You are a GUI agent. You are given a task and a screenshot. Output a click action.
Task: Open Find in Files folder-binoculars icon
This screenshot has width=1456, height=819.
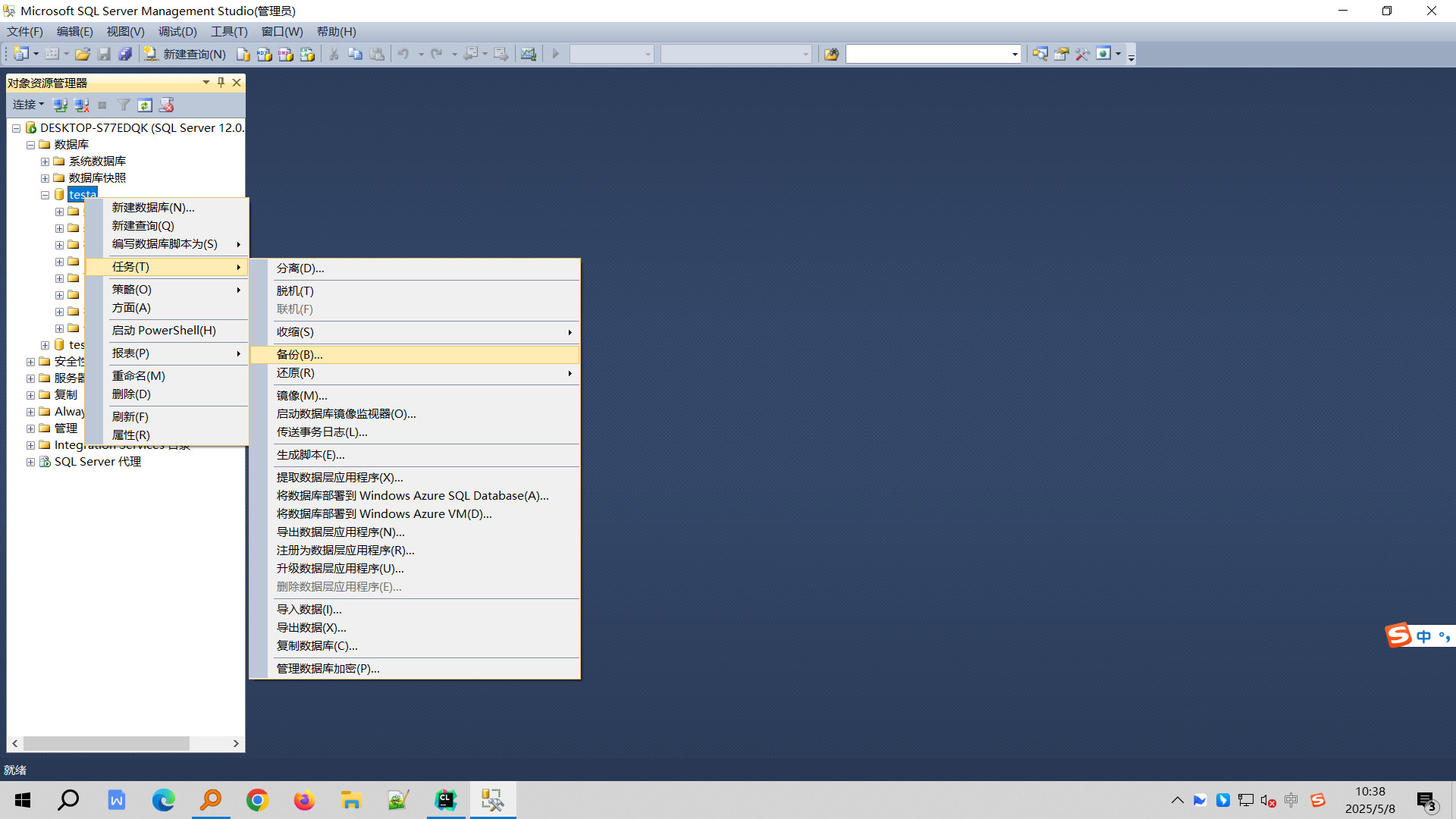(x=831, y=54)
